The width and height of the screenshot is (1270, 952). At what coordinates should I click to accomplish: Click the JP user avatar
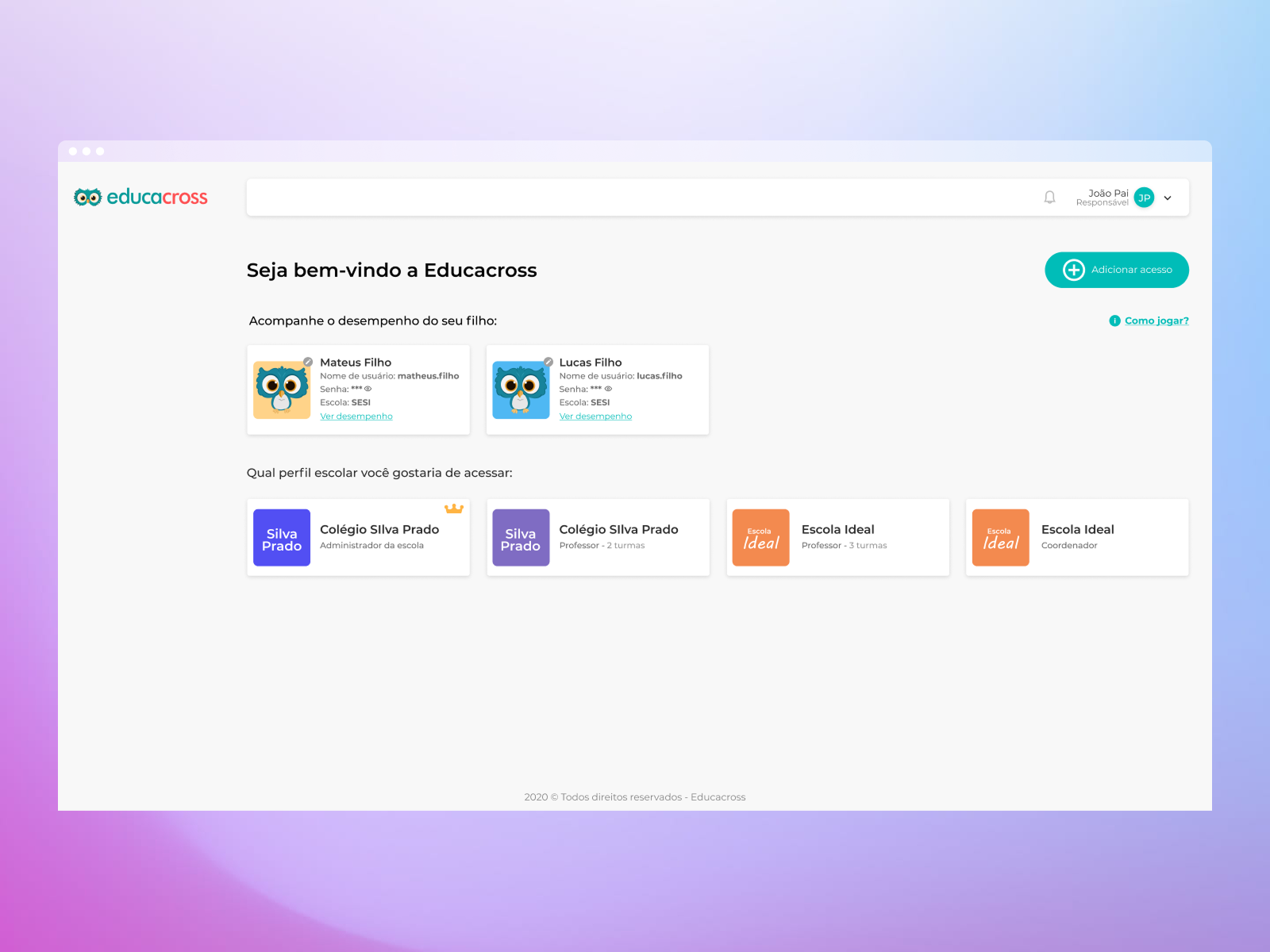tap(1144, 198)
